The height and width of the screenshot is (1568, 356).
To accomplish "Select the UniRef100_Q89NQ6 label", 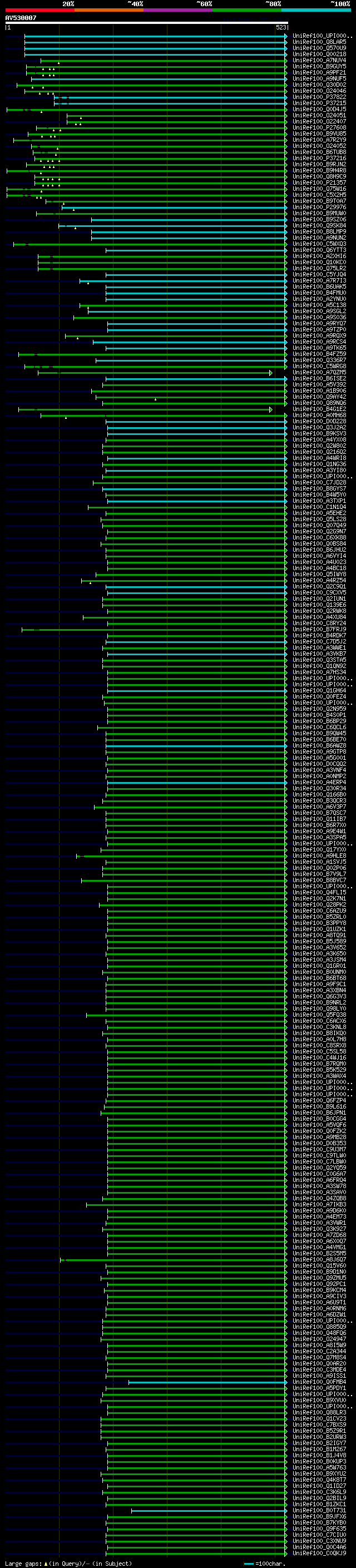I will [319, 403].
